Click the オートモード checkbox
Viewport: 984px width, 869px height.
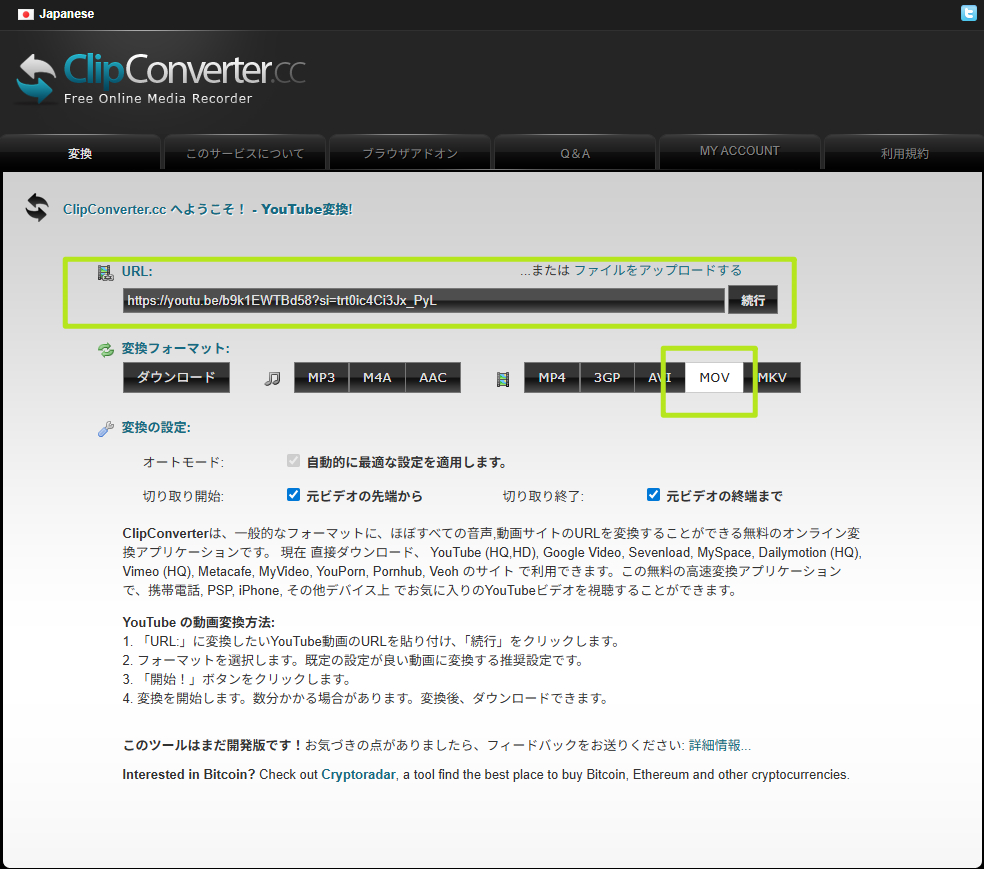coord(293,461)
